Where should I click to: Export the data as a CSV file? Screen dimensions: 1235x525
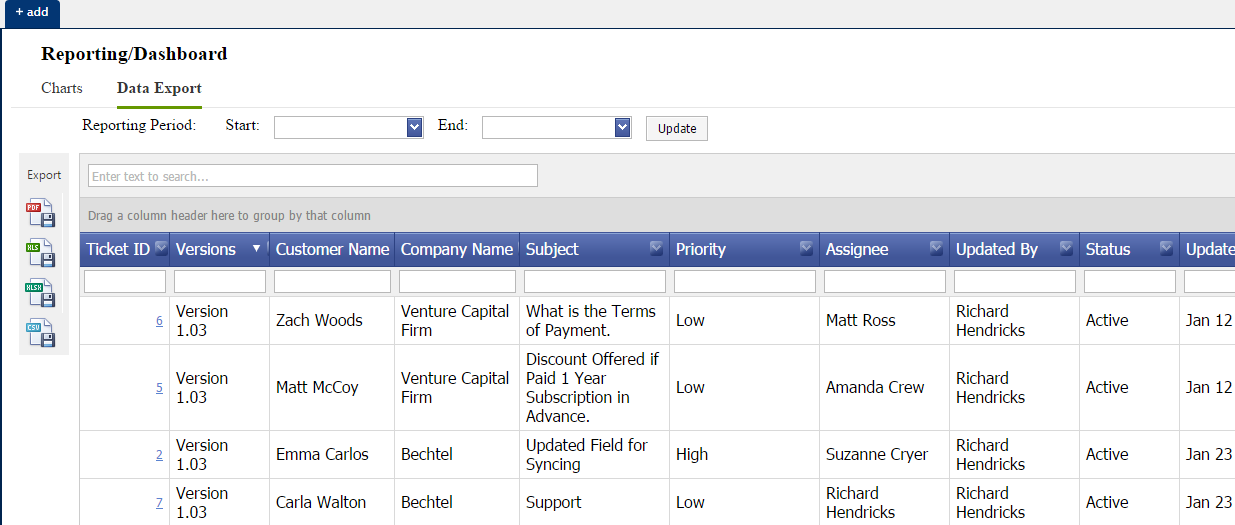click(x=41, y=333)
